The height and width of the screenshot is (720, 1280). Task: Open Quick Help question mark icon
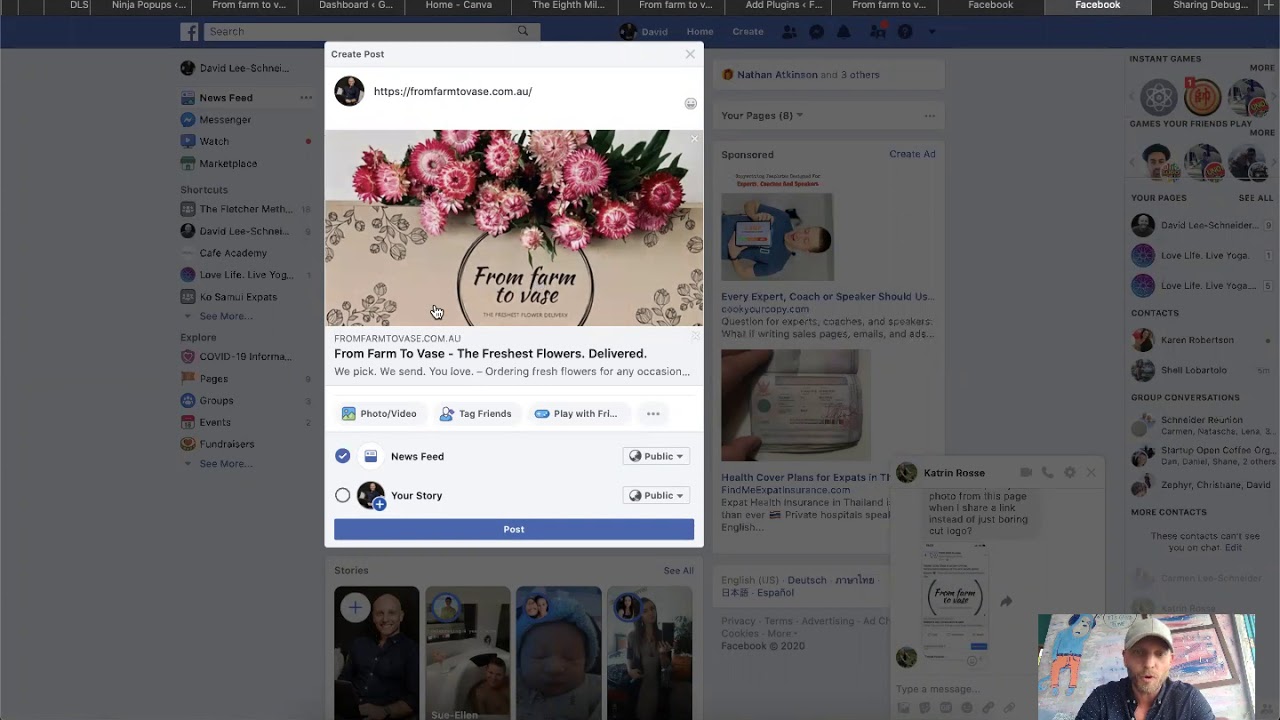(x=905, y=32)
